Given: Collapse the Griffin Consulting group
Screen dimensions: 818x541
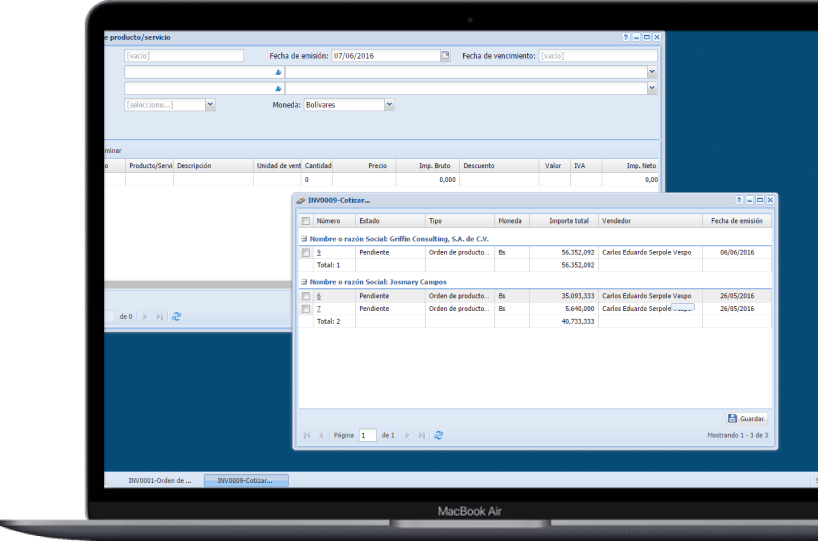Looking at the screenshot, I should (x=304, y=239).
